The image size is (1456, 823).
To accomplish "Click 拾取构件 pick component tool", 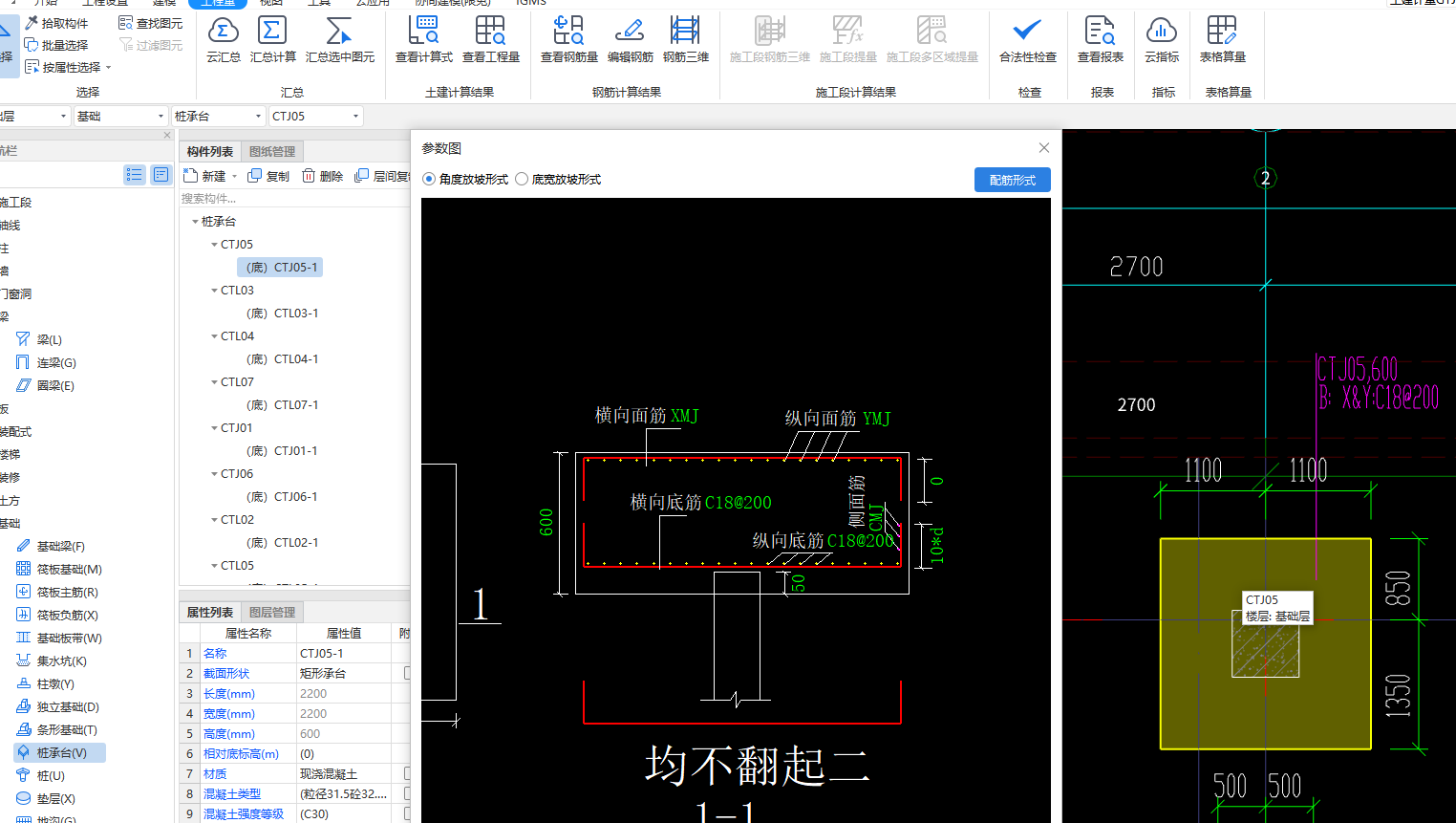I will (x=56, y=23).
